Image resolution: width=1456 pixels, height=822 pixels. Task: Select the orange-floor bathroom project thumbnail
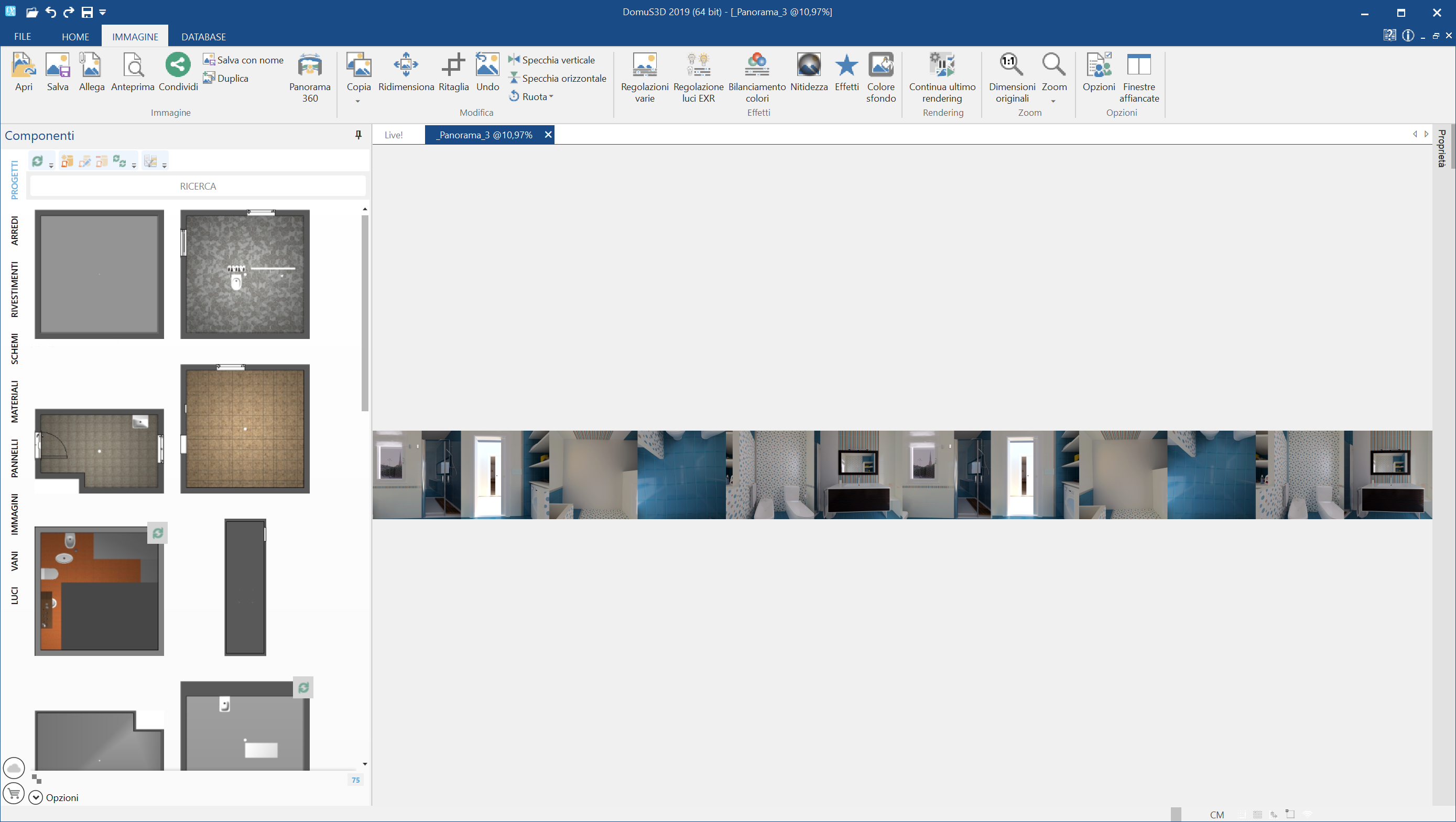[x=99, y=591]
